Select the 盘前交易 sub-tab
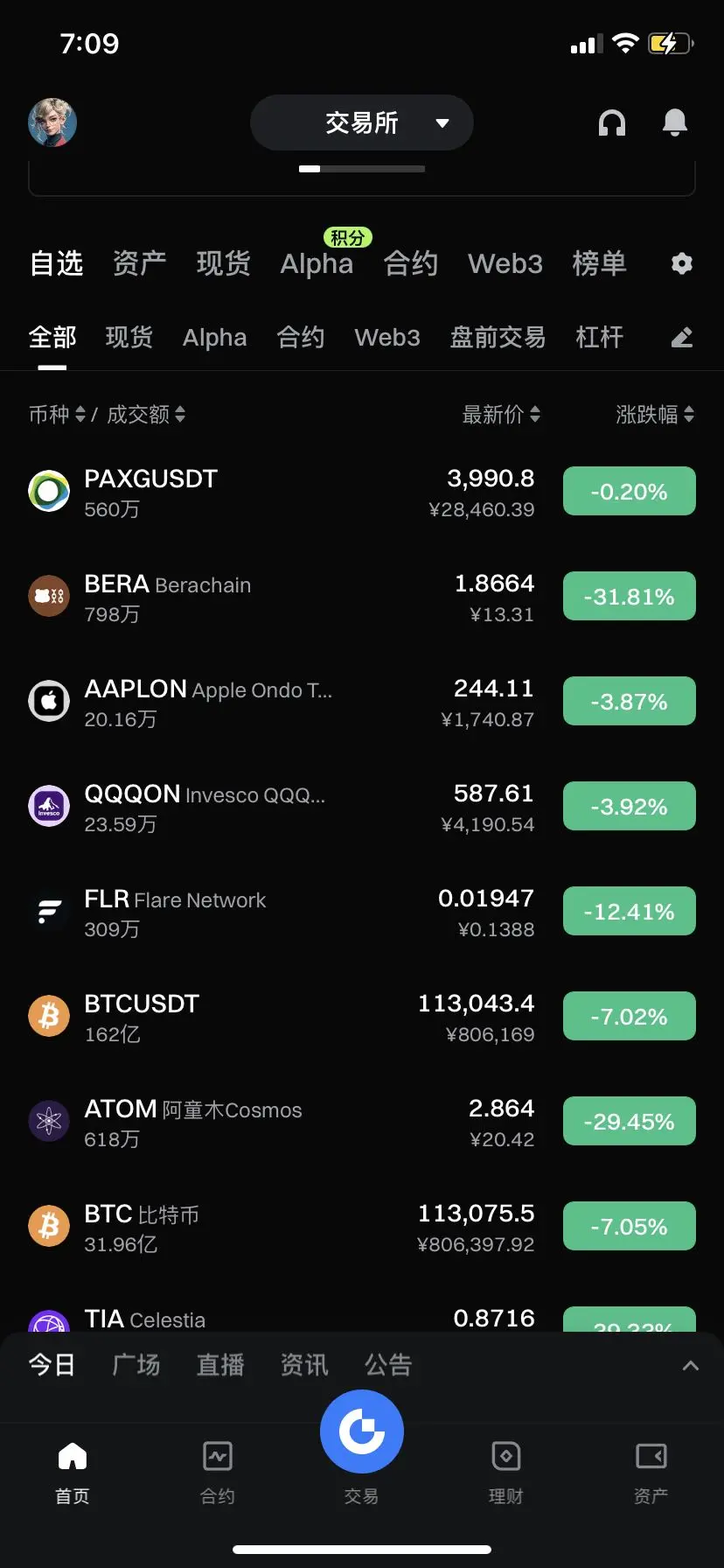Viewport: 724px width, 1568px height. click(498, 338)
